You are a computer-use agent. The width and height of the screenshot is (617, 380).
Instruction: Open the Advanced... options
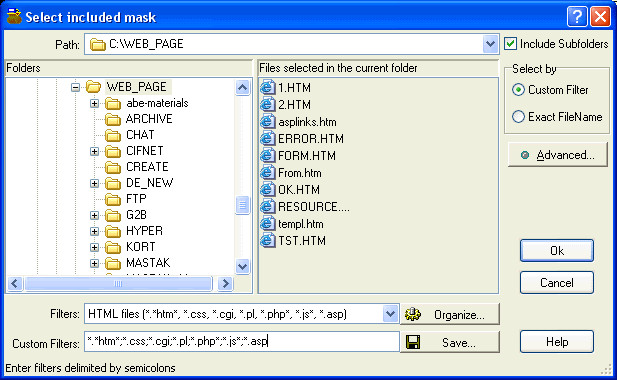click(x=558, y=155)
